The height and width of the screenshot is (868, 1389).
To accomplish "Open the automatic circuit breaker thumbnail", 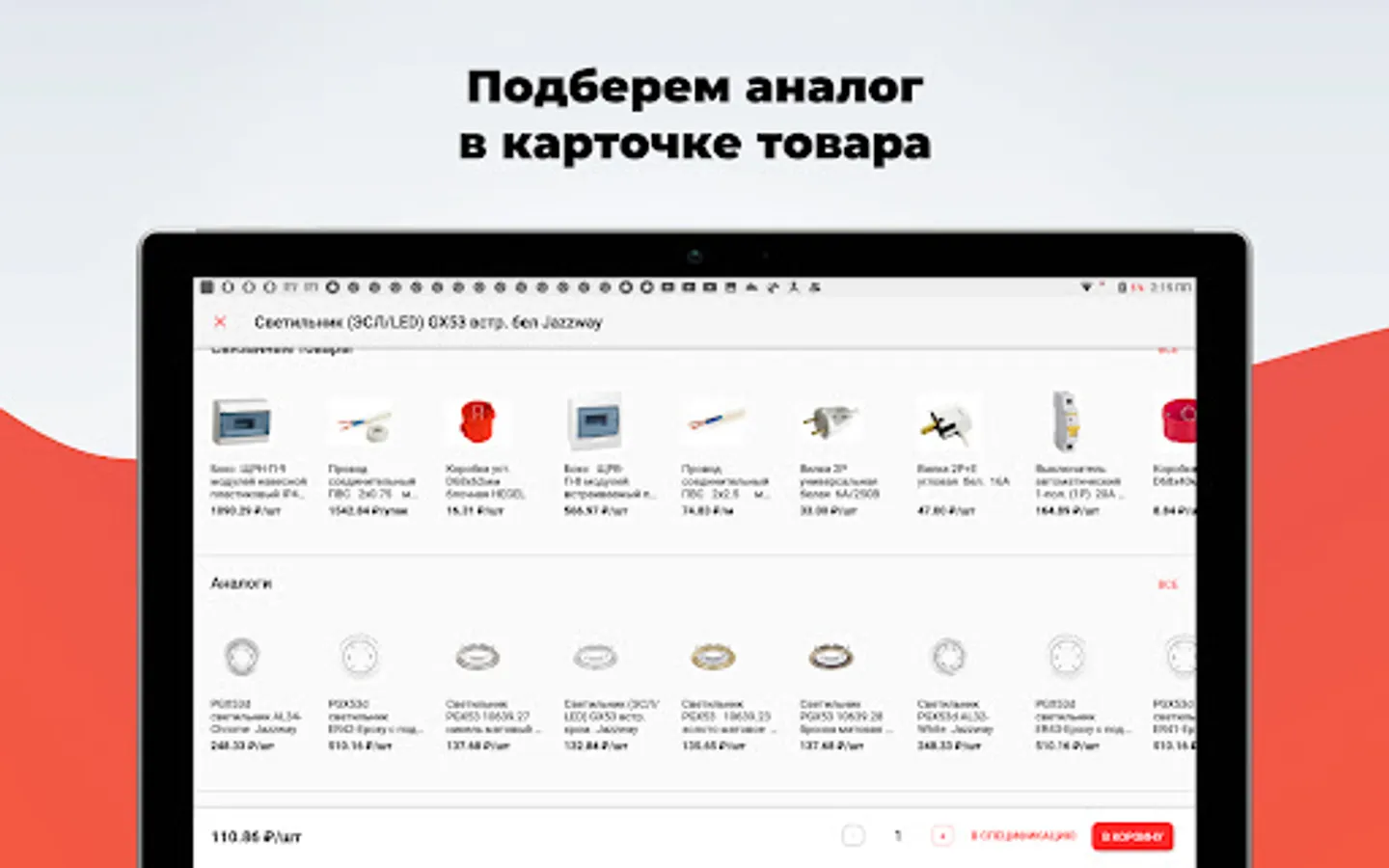I will (1065, 421).
